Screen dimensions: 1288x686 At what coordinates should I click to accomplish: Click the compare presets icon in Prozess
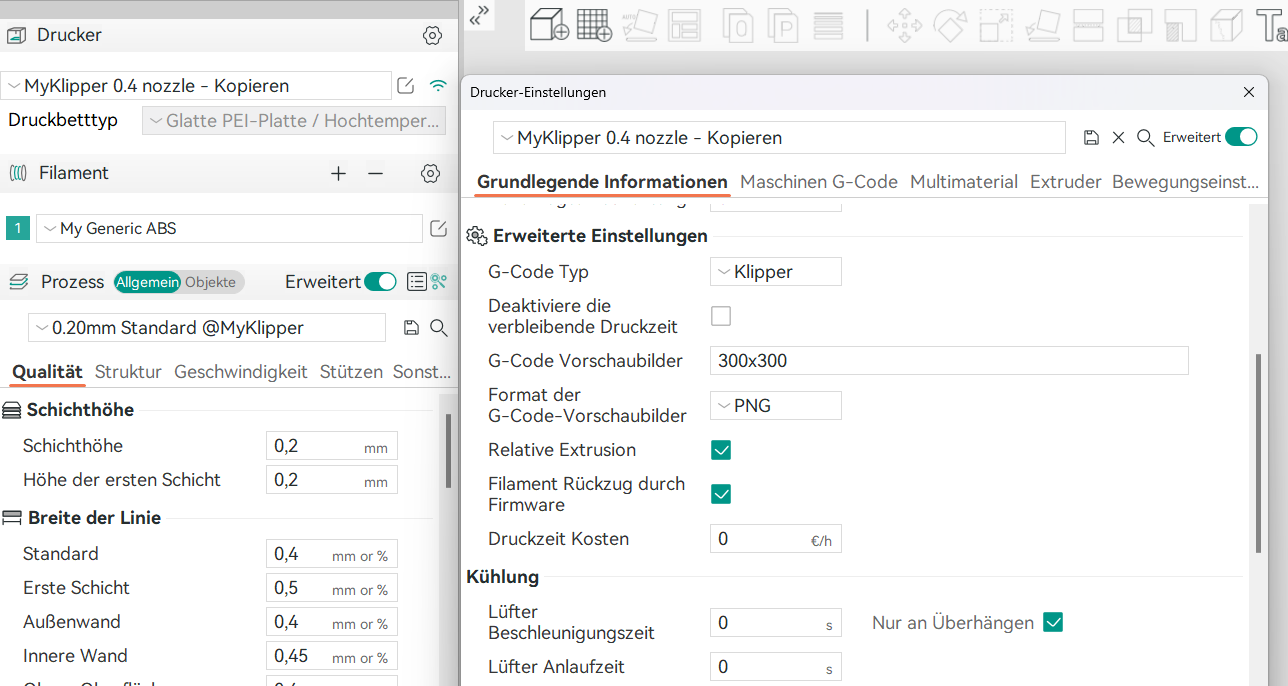click(x=438, y=282)
